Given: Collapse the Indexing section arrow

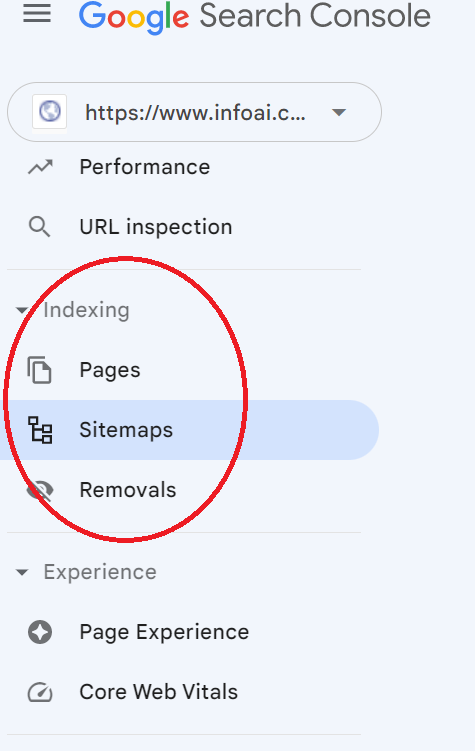Looking at the screenshot, I should click(22, 310).
